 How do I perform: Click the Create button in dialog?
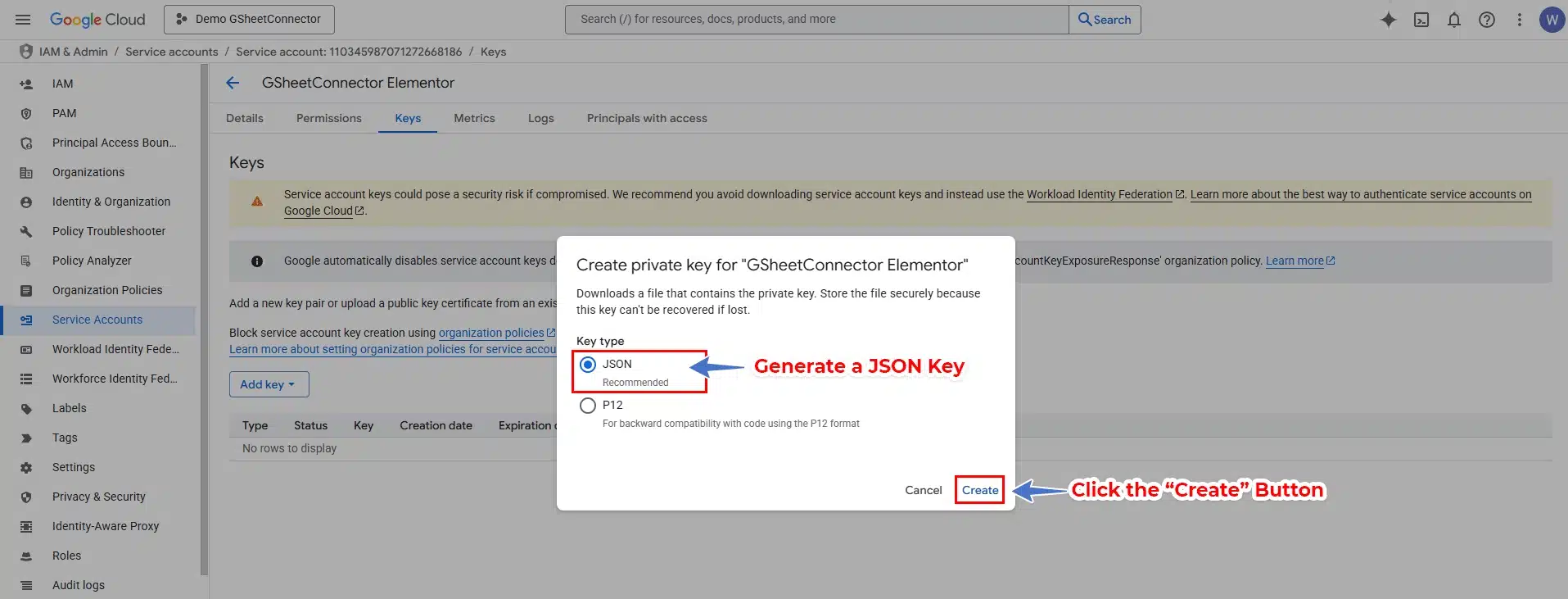pyautogui.click(x=979, y=490)
